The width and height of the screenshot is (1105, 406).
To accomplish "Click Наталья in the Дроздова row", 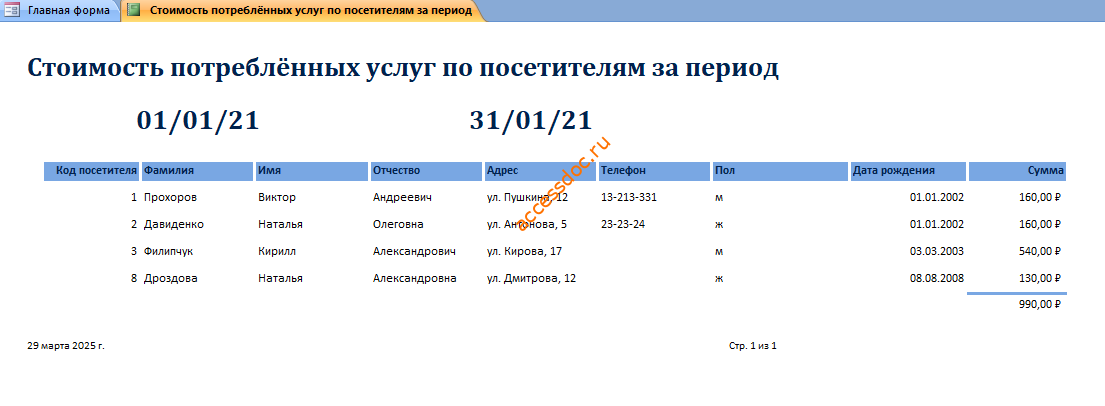I will 280,278.
